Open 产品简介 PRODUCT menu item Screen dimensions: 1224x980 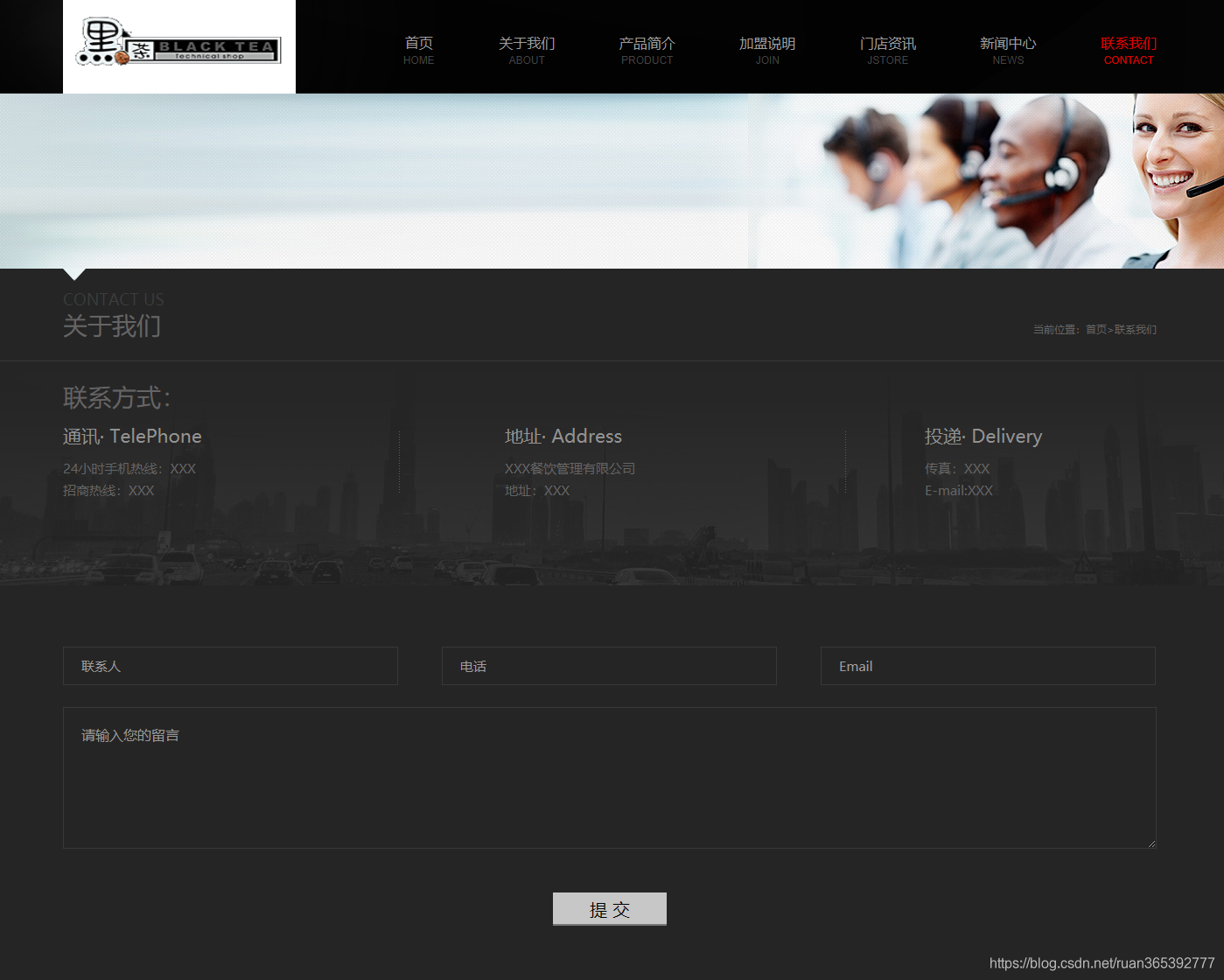tap(647, 51)
